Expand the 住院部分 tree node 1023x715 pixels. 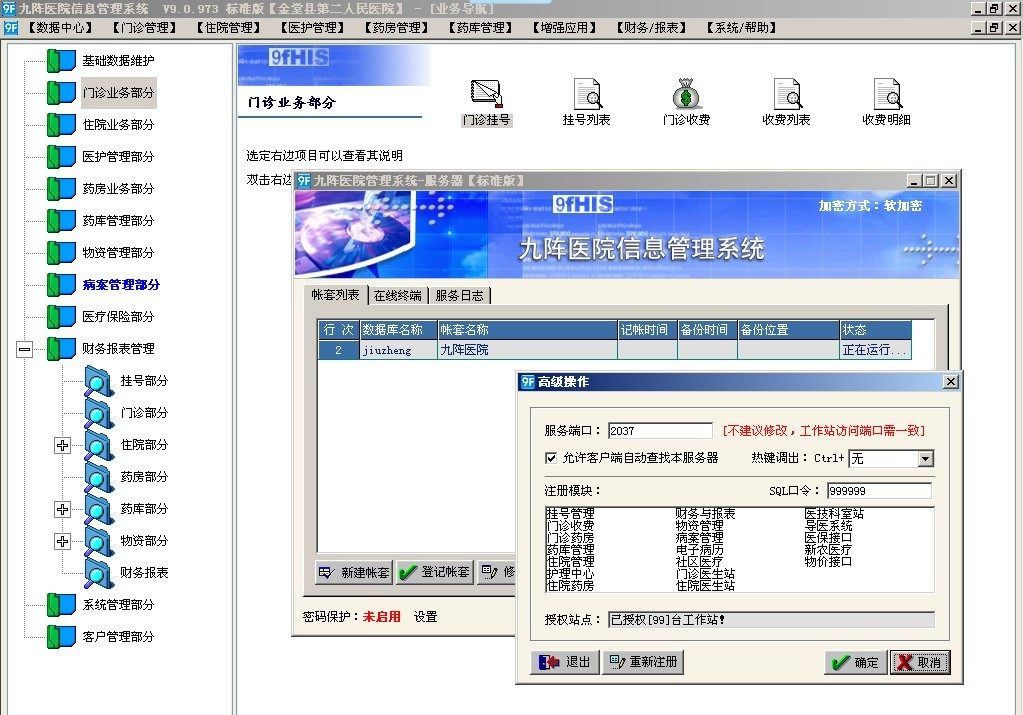[x=62, y=445]
